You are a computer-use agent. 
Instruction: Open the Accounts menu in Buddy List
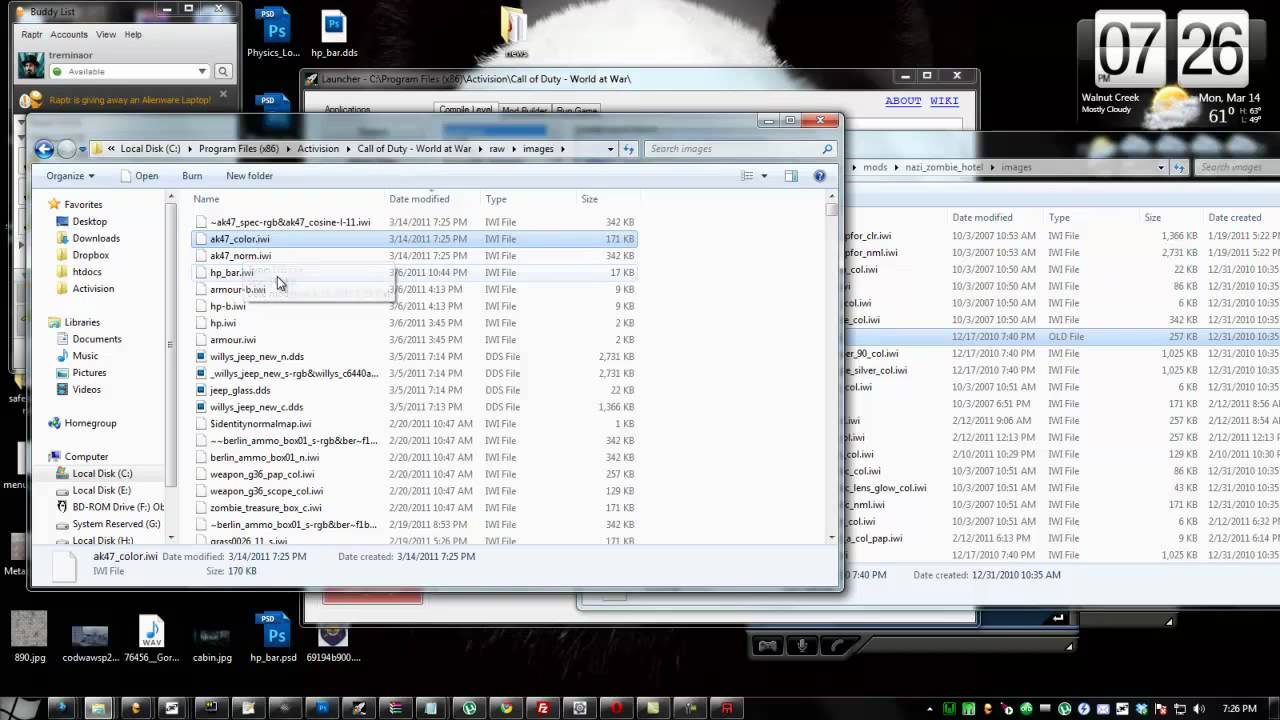click(69, 34)
